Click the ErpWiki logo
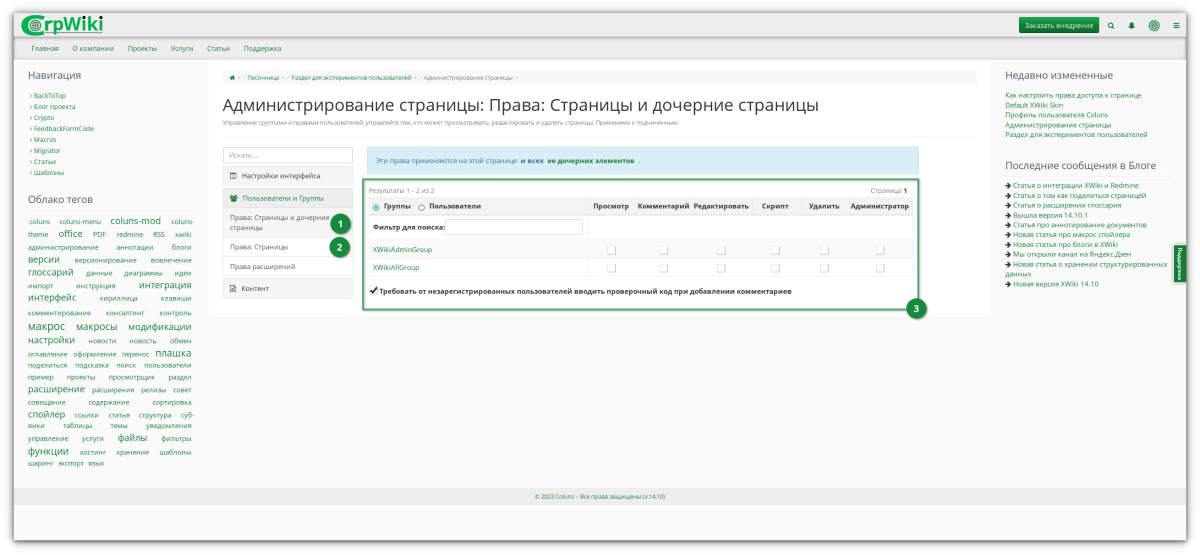Screen dimensions: 1200x555 tap(61, 24)
